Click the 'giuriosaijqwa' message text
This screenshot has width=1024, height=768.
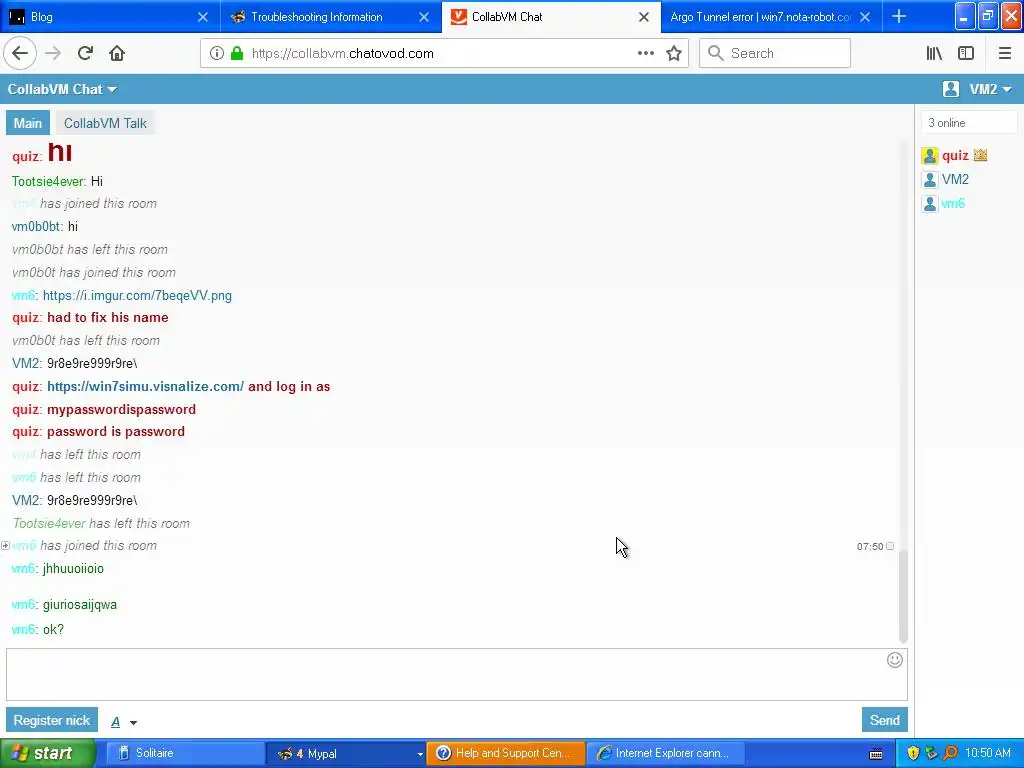(x=80, y=605)
